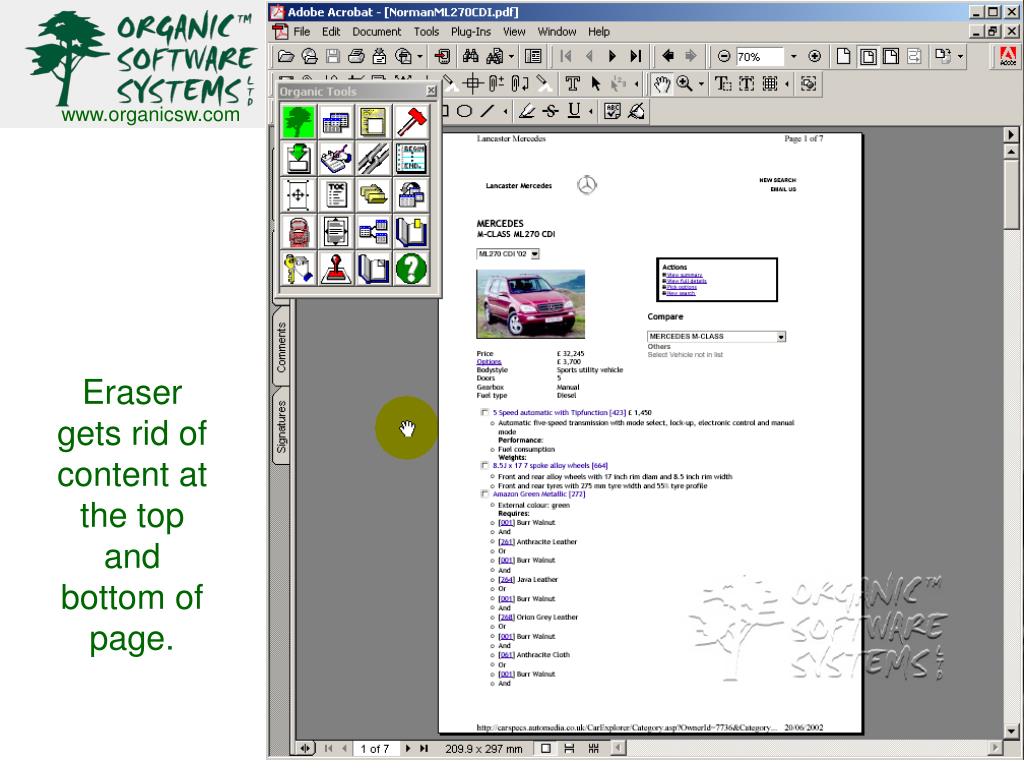Click the spell check ABC icon
1024x768 pixels.
pyautogui.click(x=612, y=112)
